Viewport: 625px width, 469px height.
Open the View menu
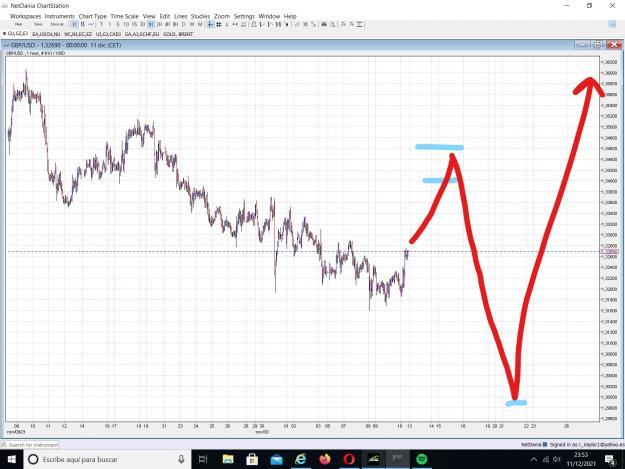[x=149, y=16]
